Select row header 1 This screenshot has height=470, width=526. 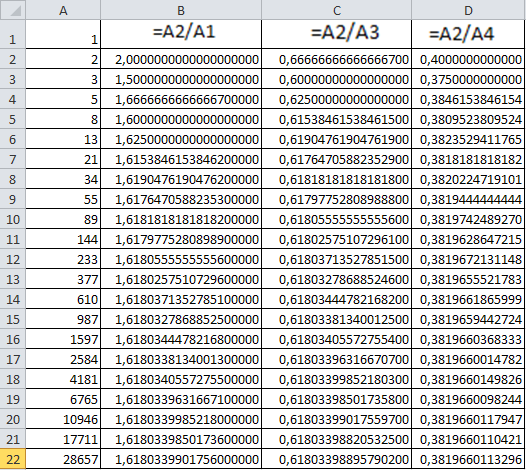click(13, 34)
